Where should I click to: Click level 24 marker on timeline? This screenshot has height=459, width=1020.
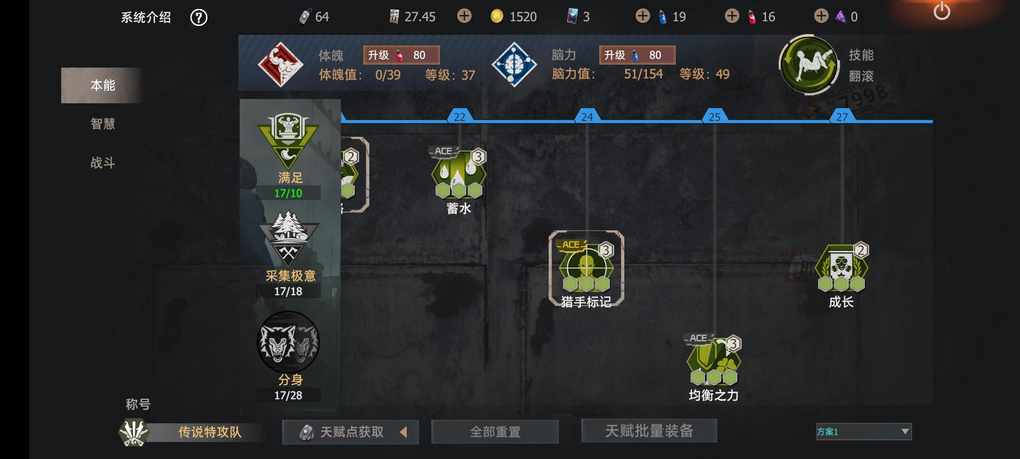click(x=587, y=117)
